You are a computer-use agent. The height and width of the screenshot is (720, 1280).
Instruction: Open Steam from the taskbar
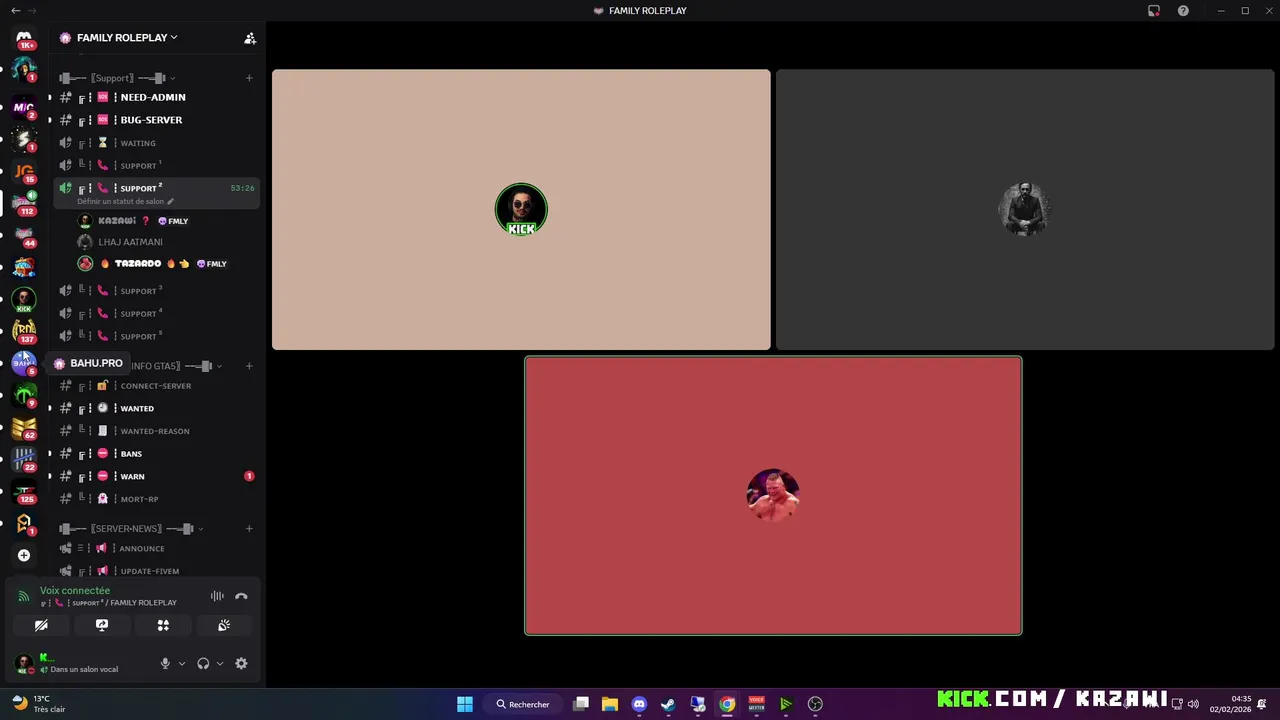coord(668,704)
